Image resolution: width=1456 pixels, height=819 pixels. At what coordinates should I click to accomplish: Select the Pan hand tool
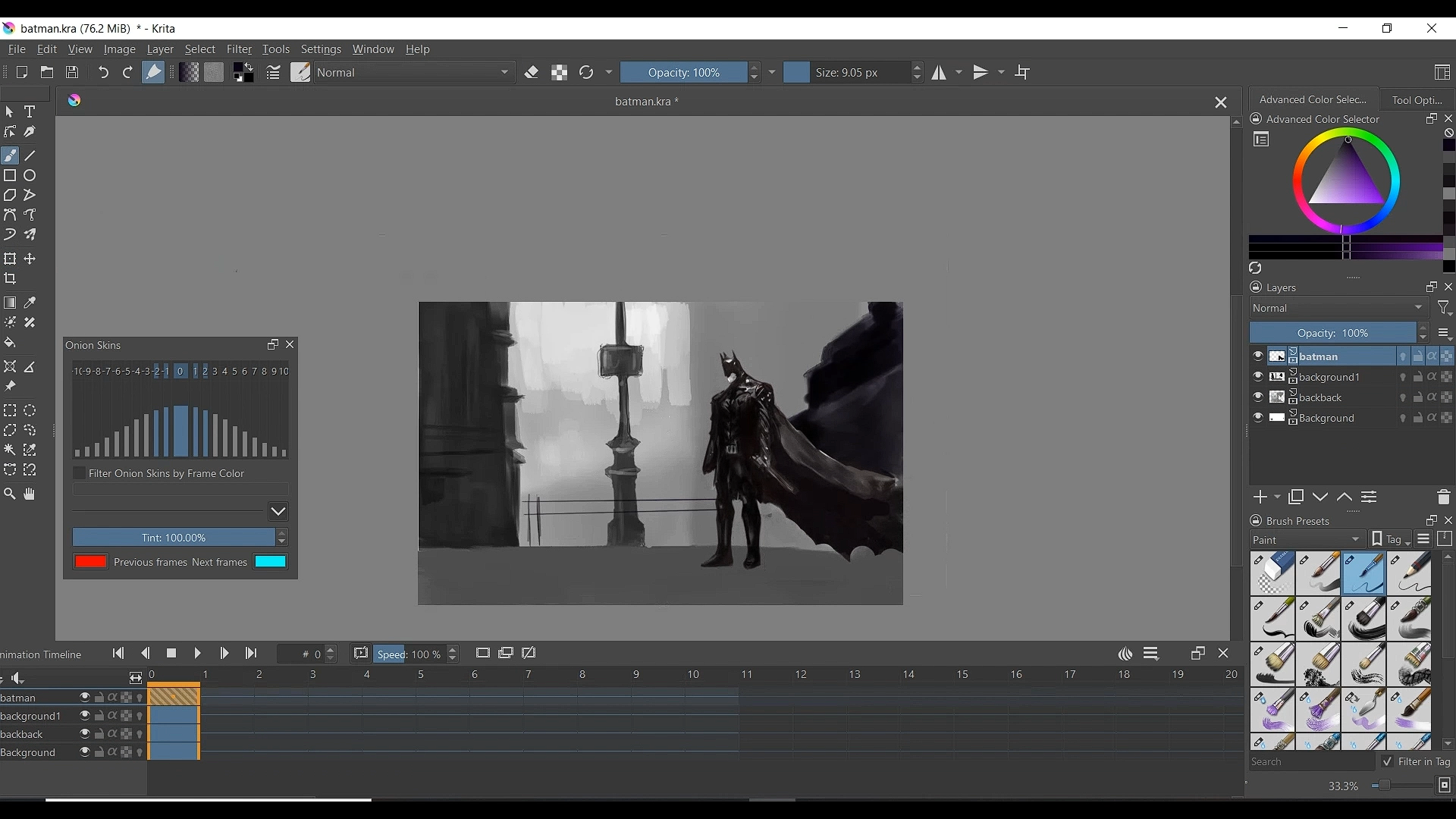tap(30, 494)
